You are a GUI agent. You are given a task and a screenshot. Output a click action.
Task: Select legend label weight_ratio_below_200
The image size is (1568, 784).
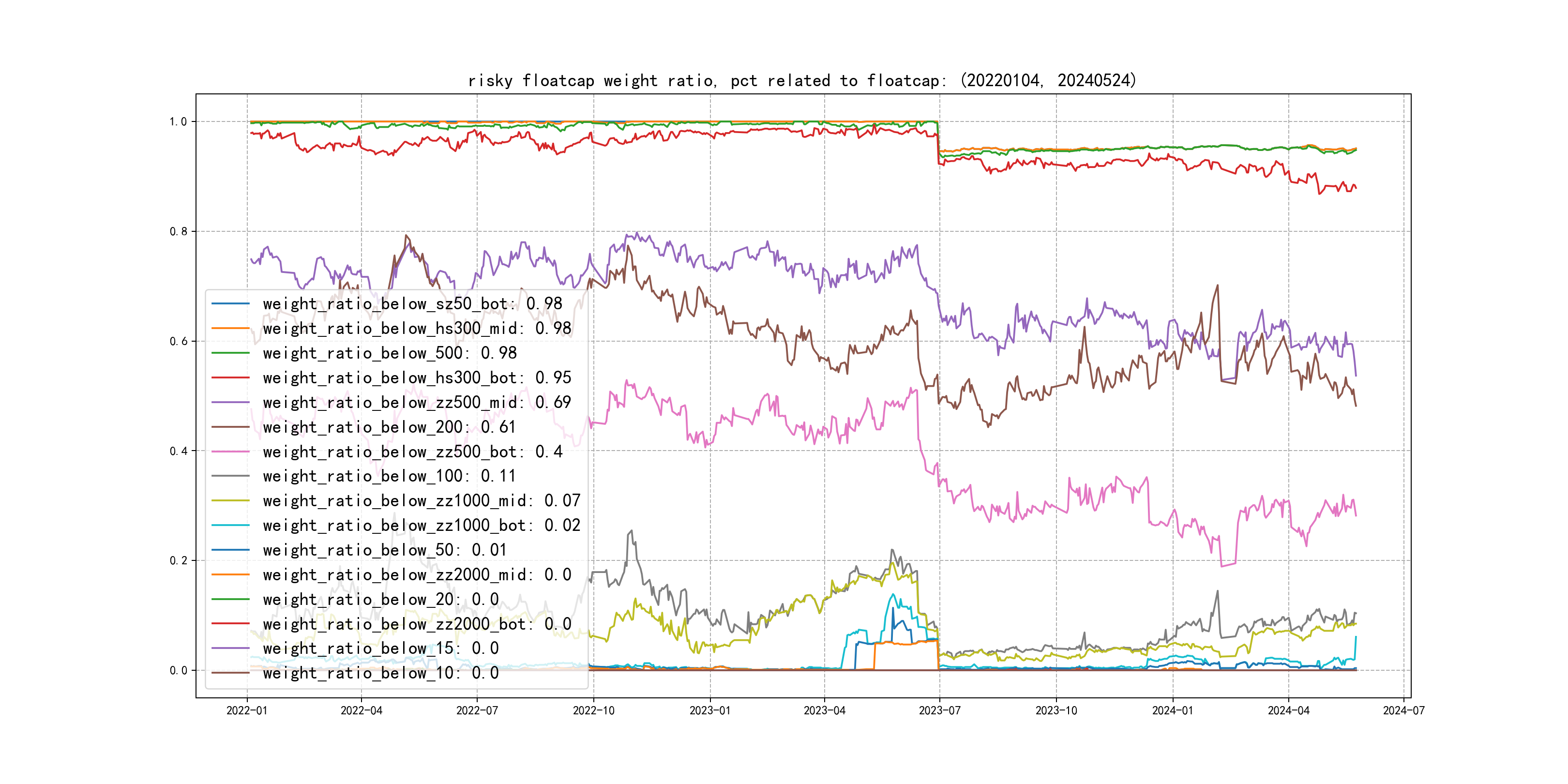point(388,427)
